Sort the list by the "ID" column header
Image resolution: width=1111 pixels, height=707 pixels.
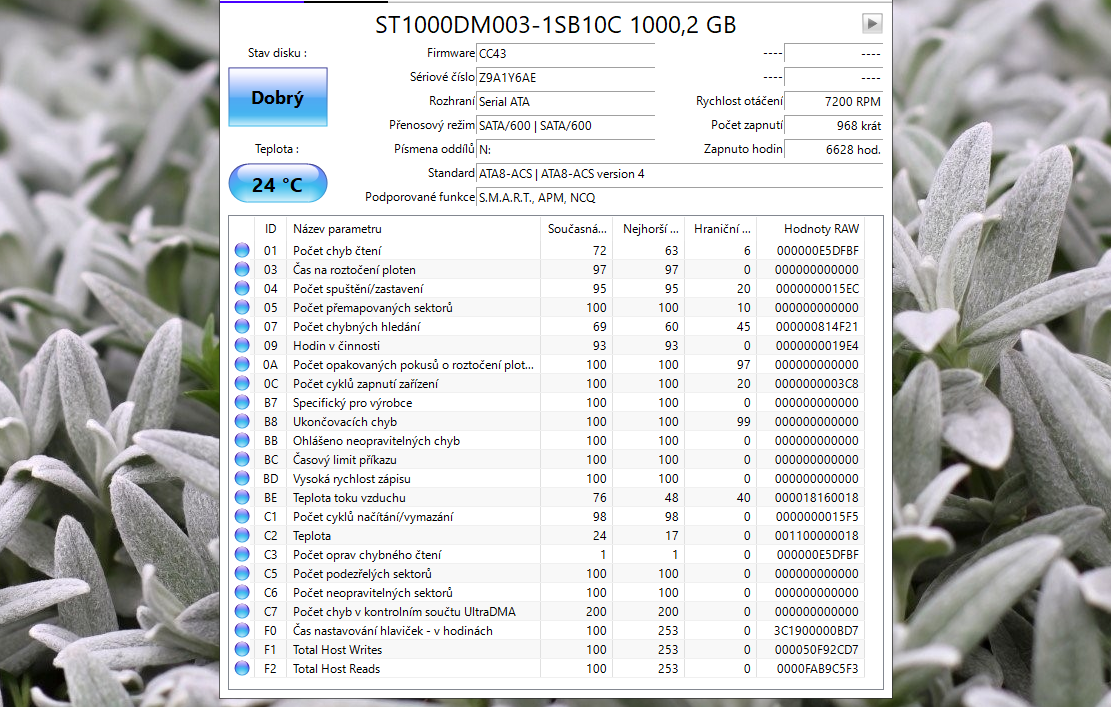click(269, 228)
